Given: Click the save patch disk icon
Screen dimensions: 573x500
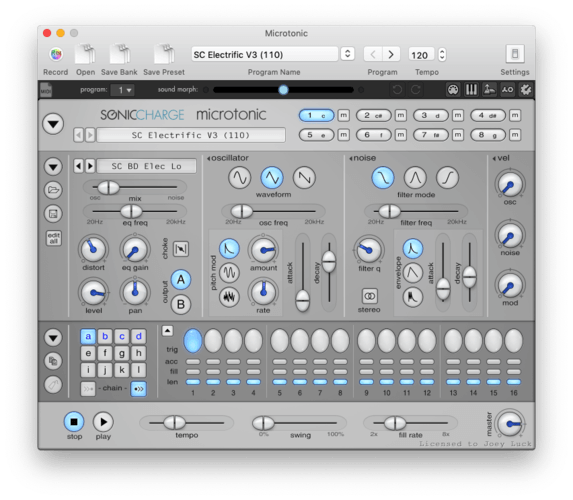Looking at the screenshot, I should coord(53,214).
